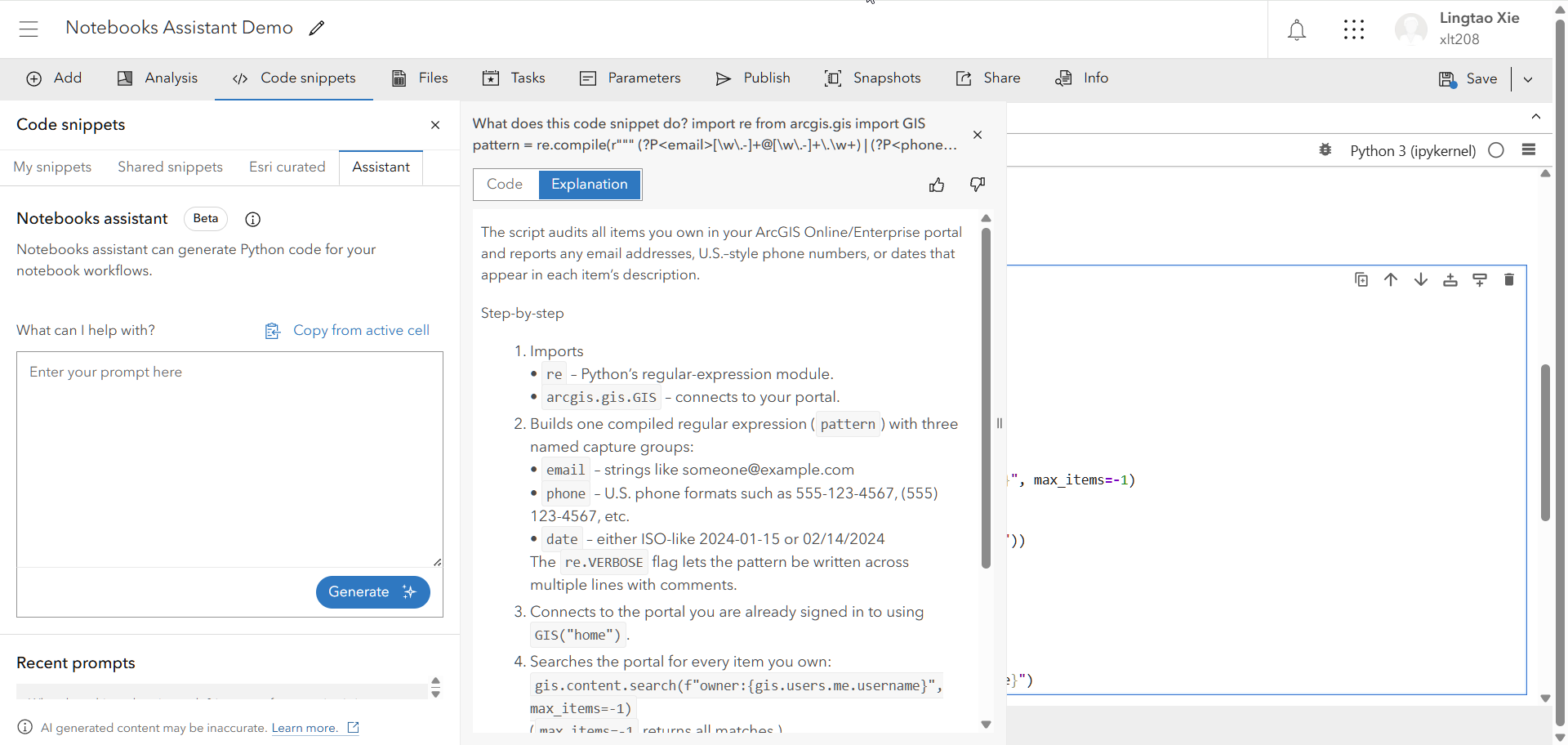
Task: Switch to Shared snippets tab
Action: click(170, 167)
